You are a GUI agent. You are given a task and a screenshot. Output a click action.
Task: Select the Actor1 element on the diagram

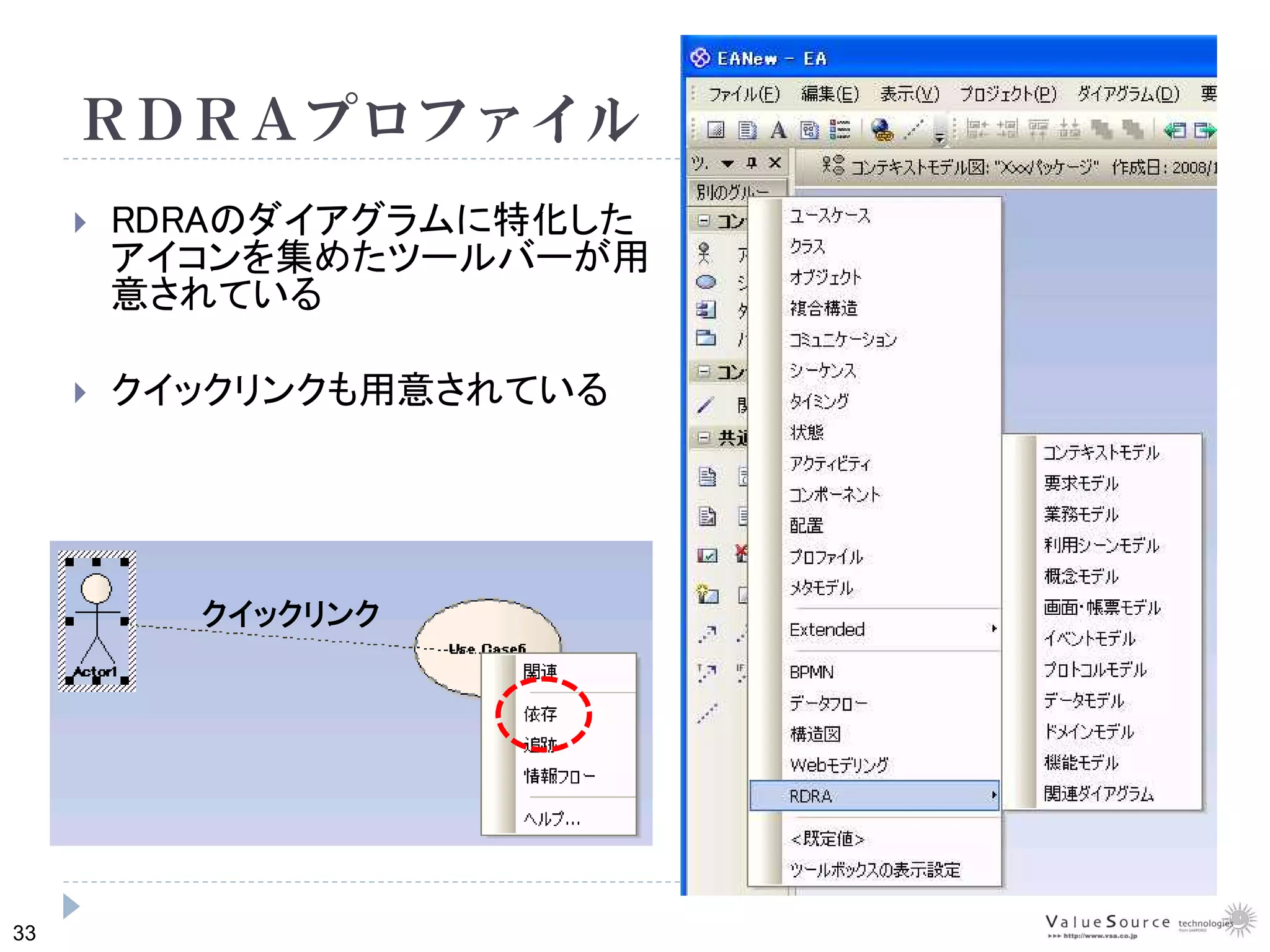pyautogui.click(x=97, y=622)
